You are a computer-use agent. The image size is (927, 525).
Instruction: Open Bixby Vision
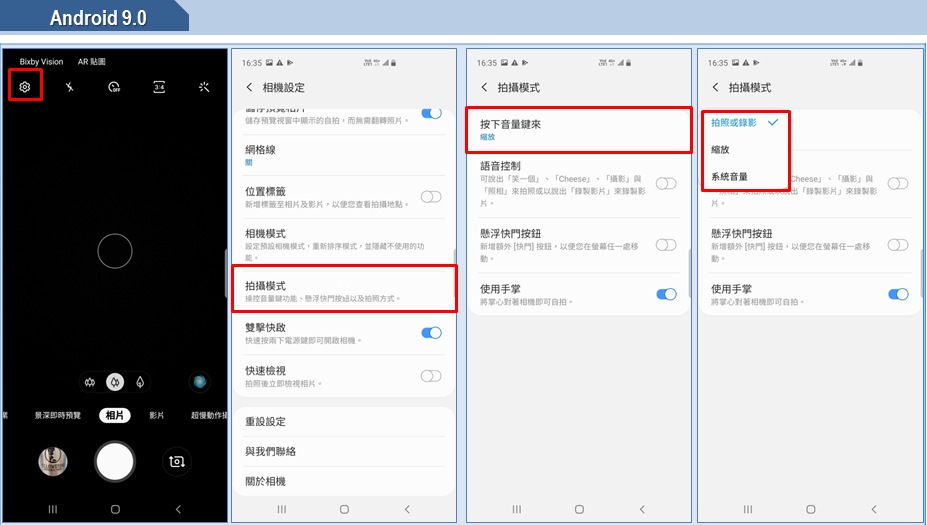coord(41,61)
